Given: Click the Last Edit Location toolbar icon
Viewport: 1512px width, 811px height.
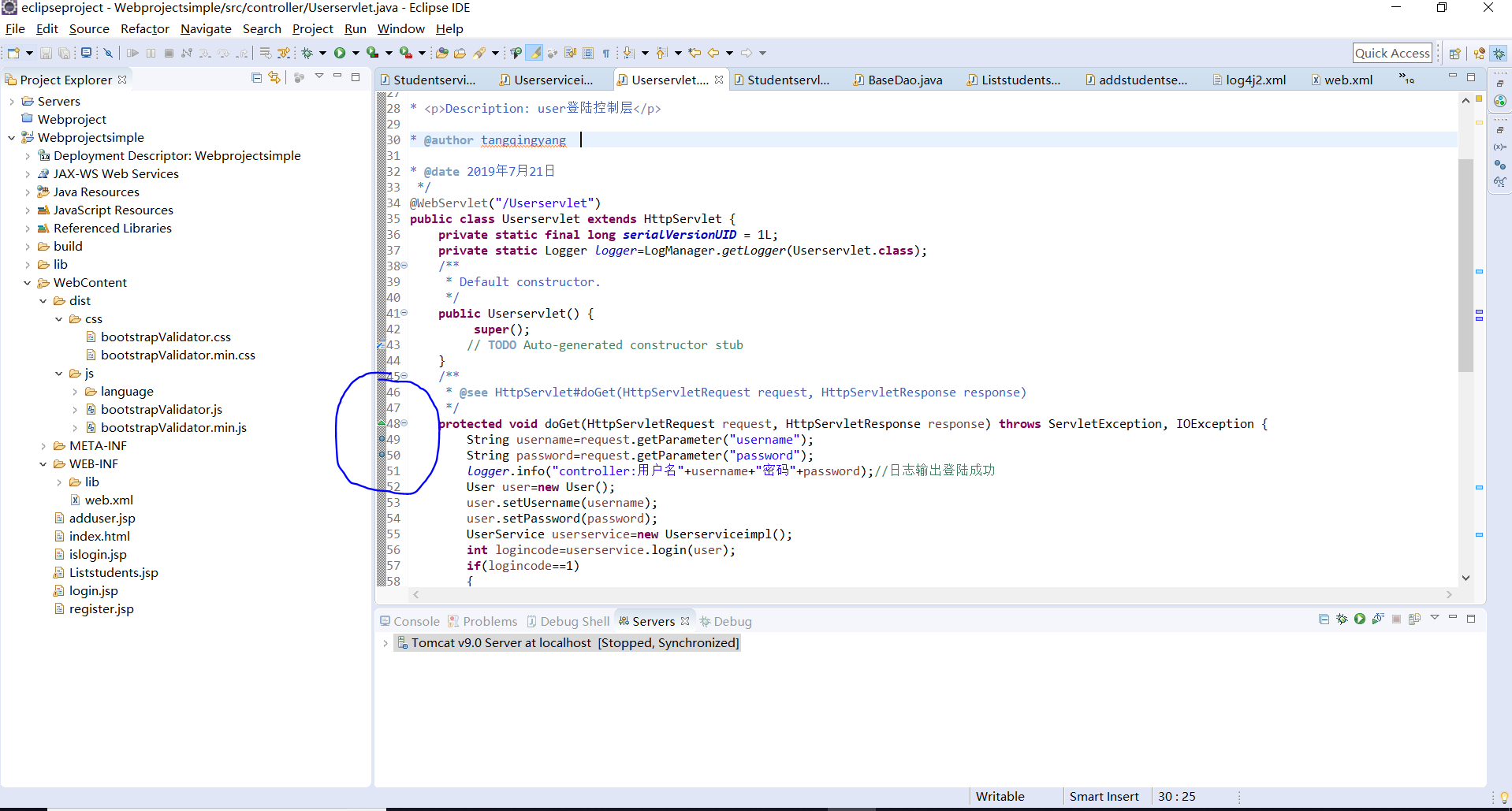Looking at the screenshot, I should tap(695, 53).
